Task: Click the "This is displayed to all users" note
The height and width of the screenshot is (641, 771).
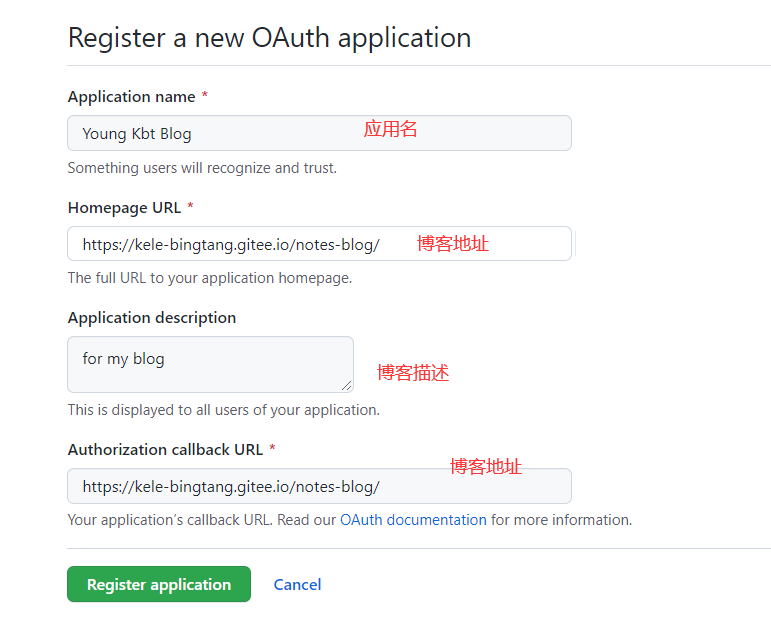Action: tap(223, 410)
